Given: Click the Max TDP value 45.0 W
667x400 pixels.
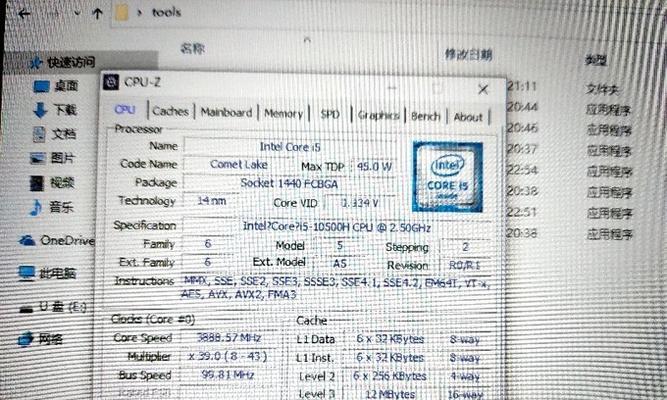Looking at the screenshot, I should (374, 166).
